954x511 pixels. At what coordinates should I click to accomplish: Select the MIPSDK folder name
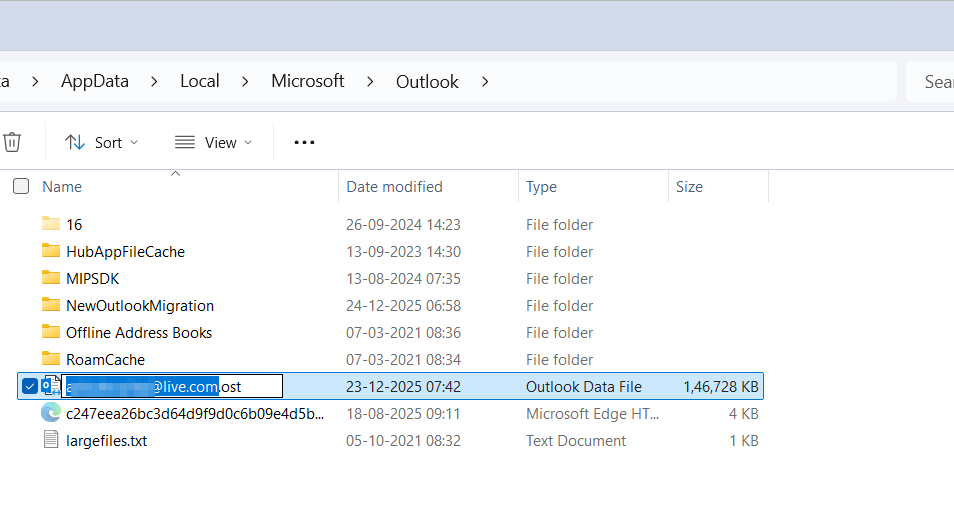[x=92, y=279]
